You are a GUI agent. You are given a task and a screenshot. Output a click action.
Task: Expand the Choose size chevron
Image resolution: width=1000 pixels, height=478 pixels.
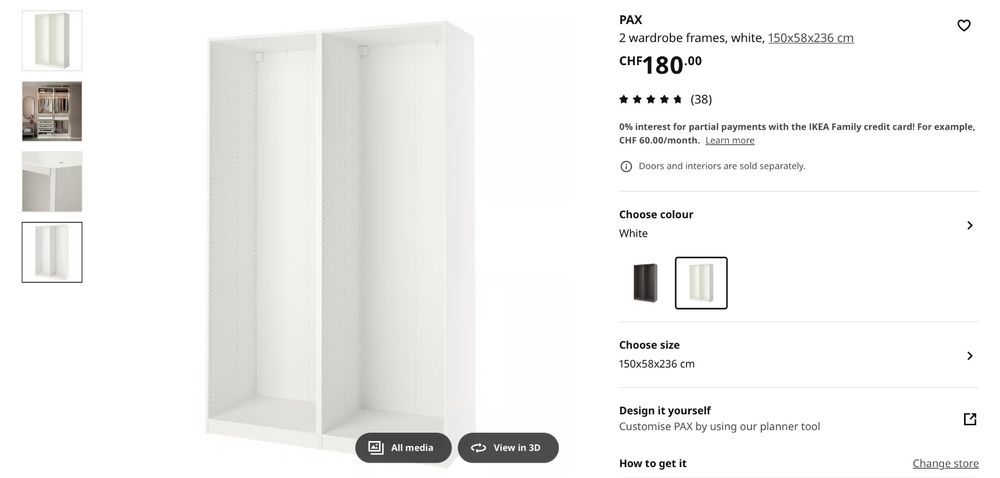click(969, 356)
